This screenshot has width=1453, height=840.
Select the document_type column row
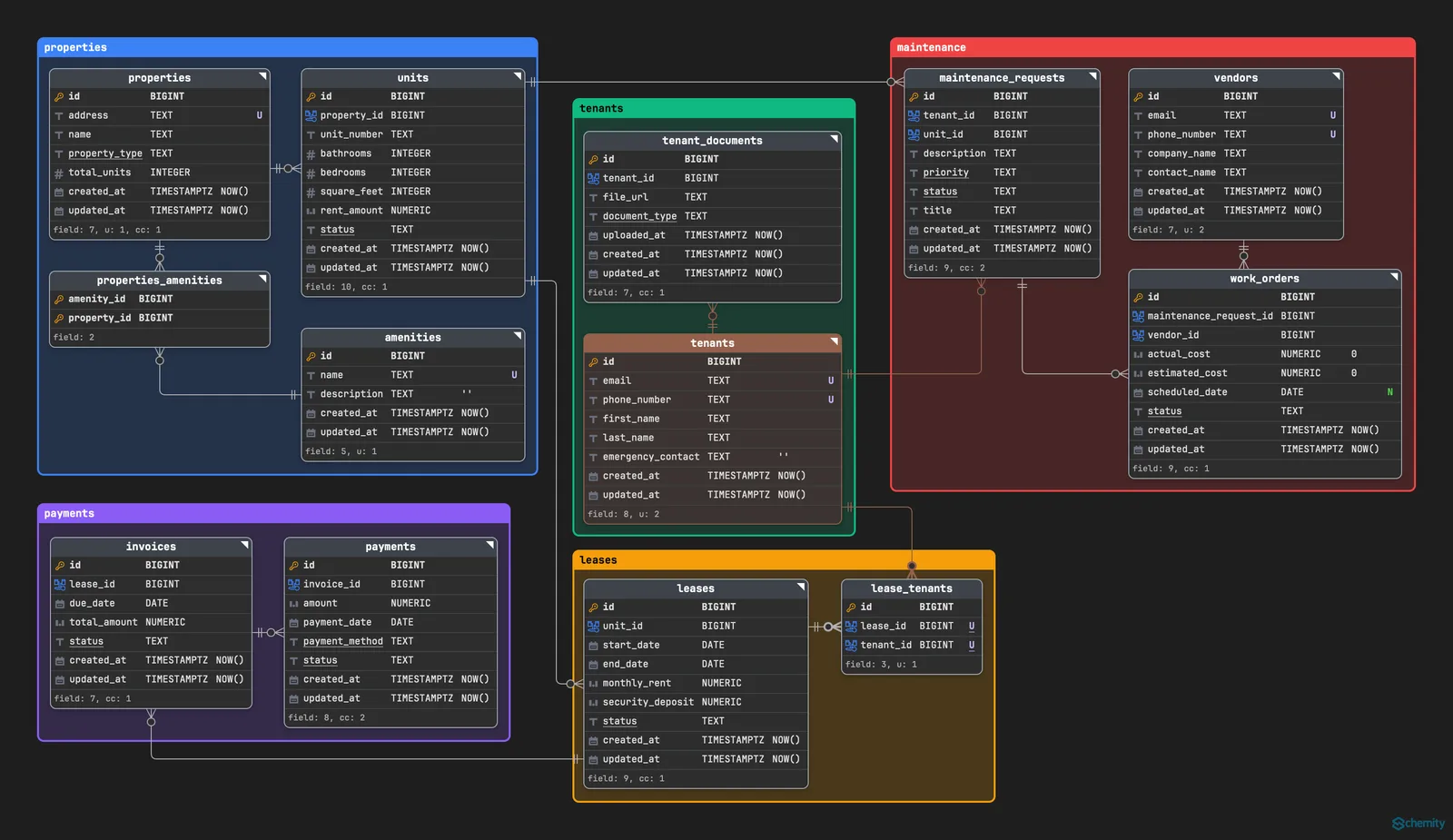pos(712,216)
